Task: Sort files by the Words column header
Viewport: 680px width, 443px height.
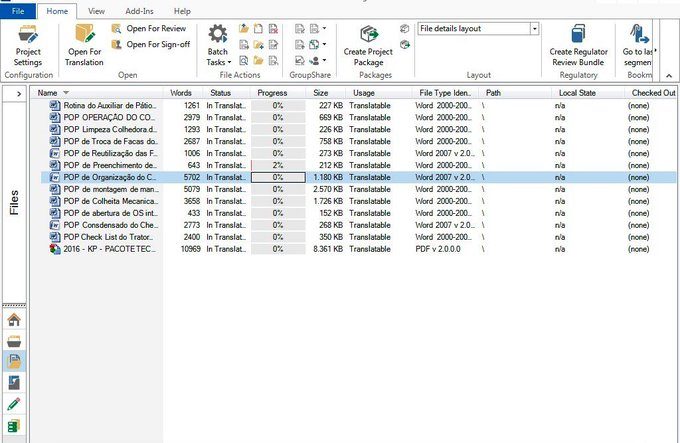Action: tap(181, 93)
